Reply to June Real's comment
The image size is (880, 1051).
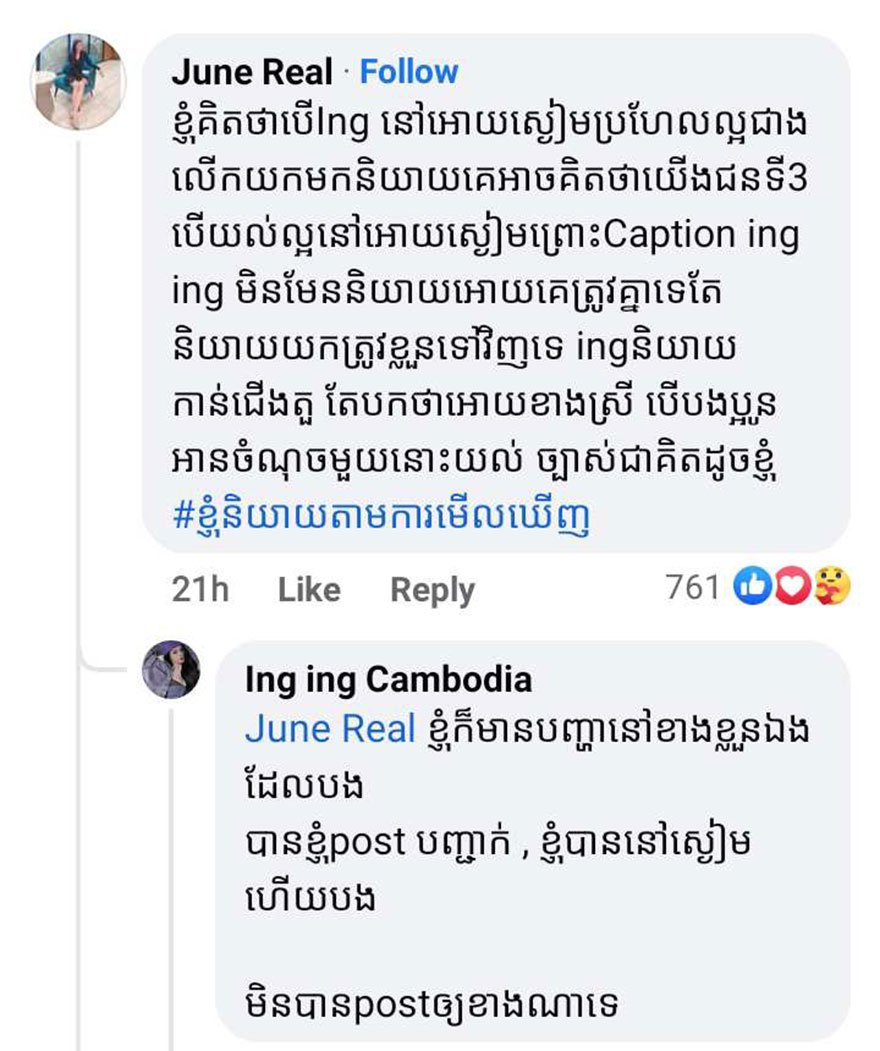432,590
